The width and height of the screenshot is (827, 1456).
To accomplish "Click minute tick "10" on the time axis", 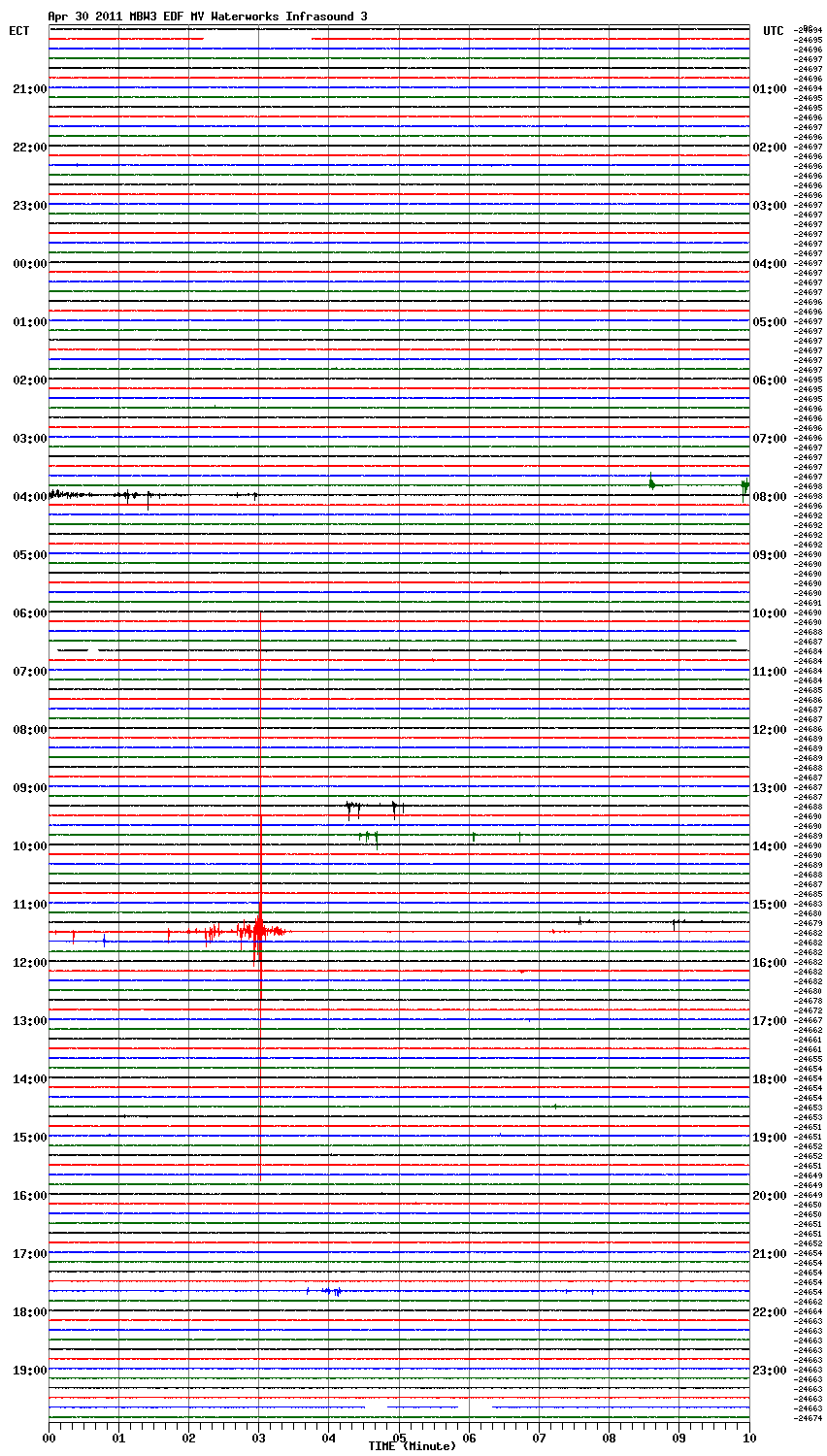I will click(748, 1437).
